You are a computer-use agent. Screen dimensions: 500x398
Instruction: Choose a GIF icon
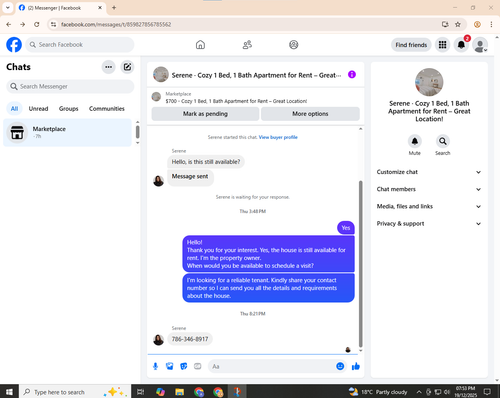tap(198, 366)
